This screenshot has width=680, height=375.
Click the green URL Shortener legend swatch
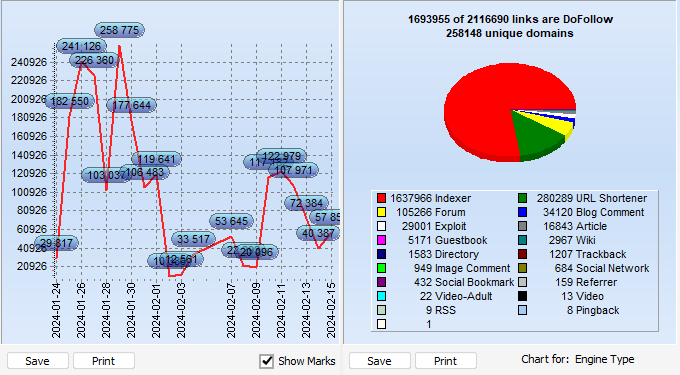tap(523, 198)
